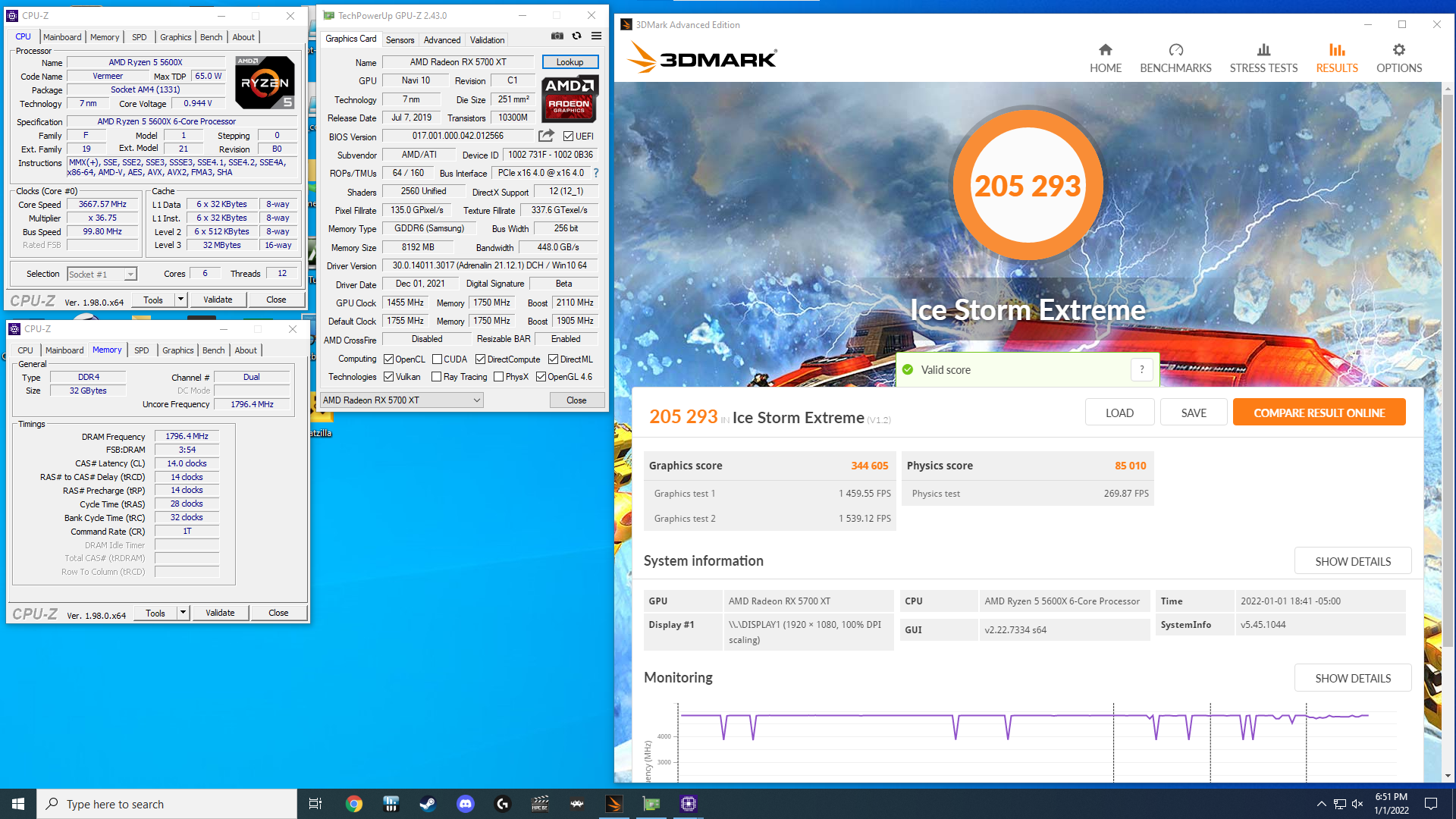
Task: Open the 3DMark taskbar icon
Action: coord(614,804)
